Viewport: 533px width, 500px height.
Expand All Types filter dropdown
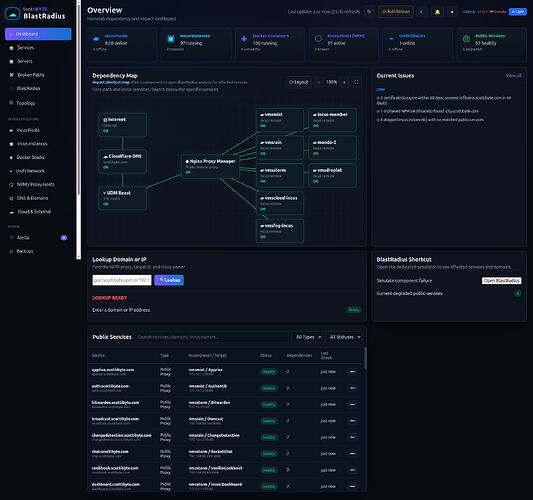(x=308, y=337)
